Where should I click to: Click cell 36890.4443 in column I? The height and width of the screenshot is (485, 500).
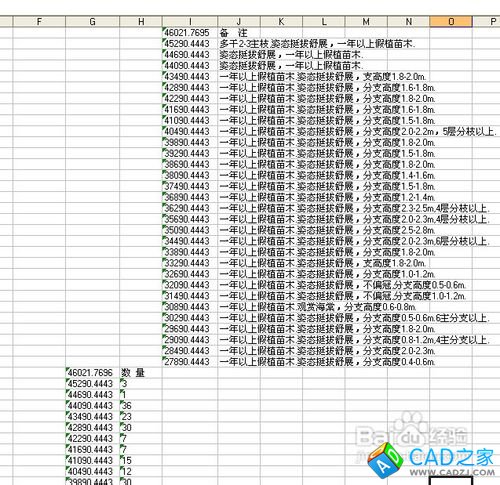[190, 197]
